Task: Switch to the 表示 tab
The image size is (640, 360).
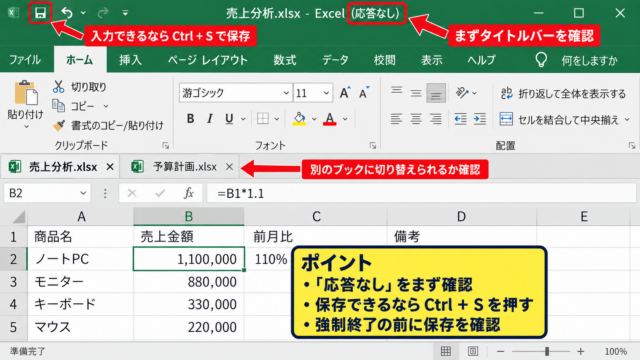Action: [x=432, y=60]
